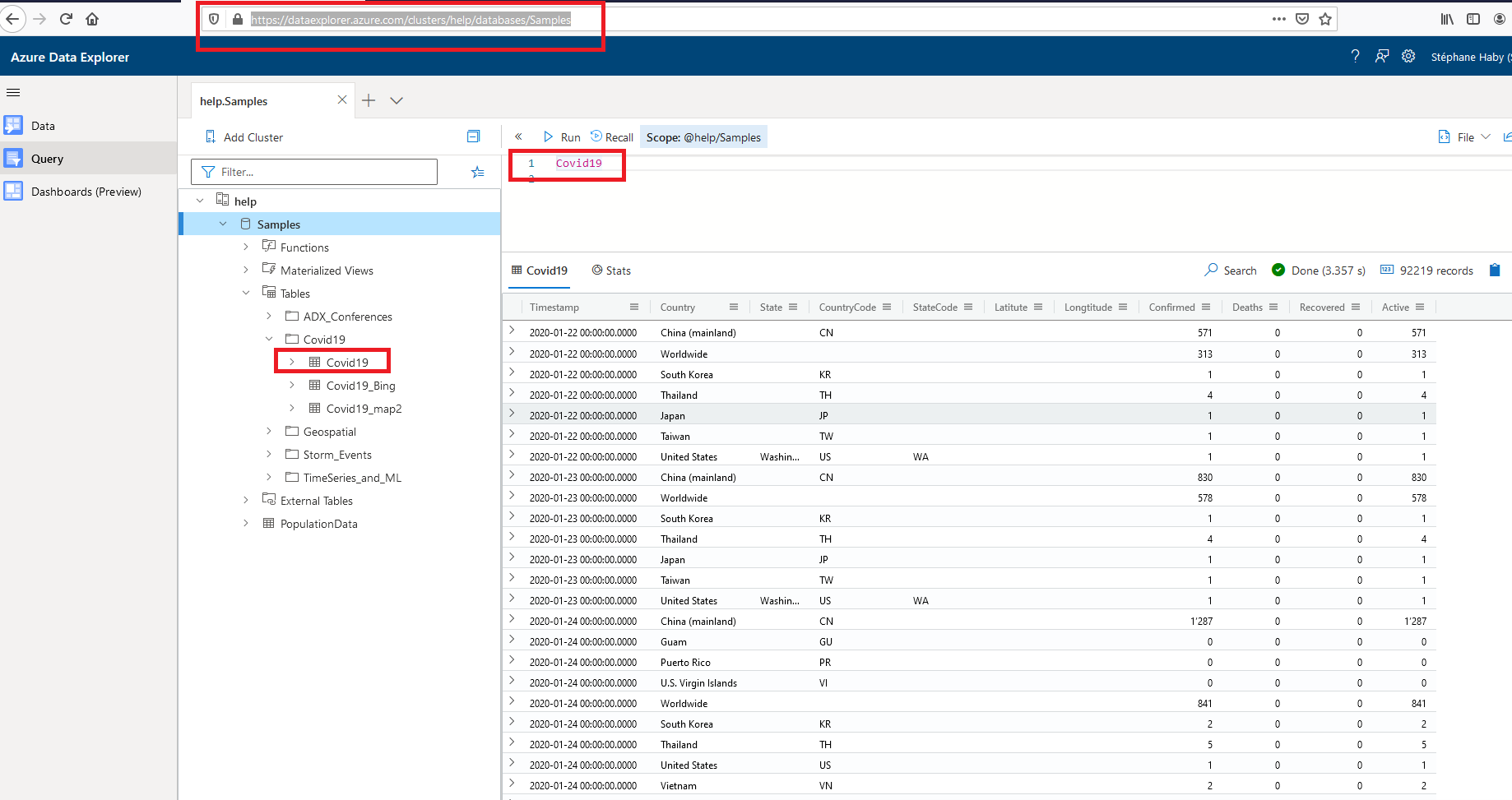The width and height of the screenshot is (1512, 800).
Task: Open Dashboards (Preview) page
Action: 86,192
